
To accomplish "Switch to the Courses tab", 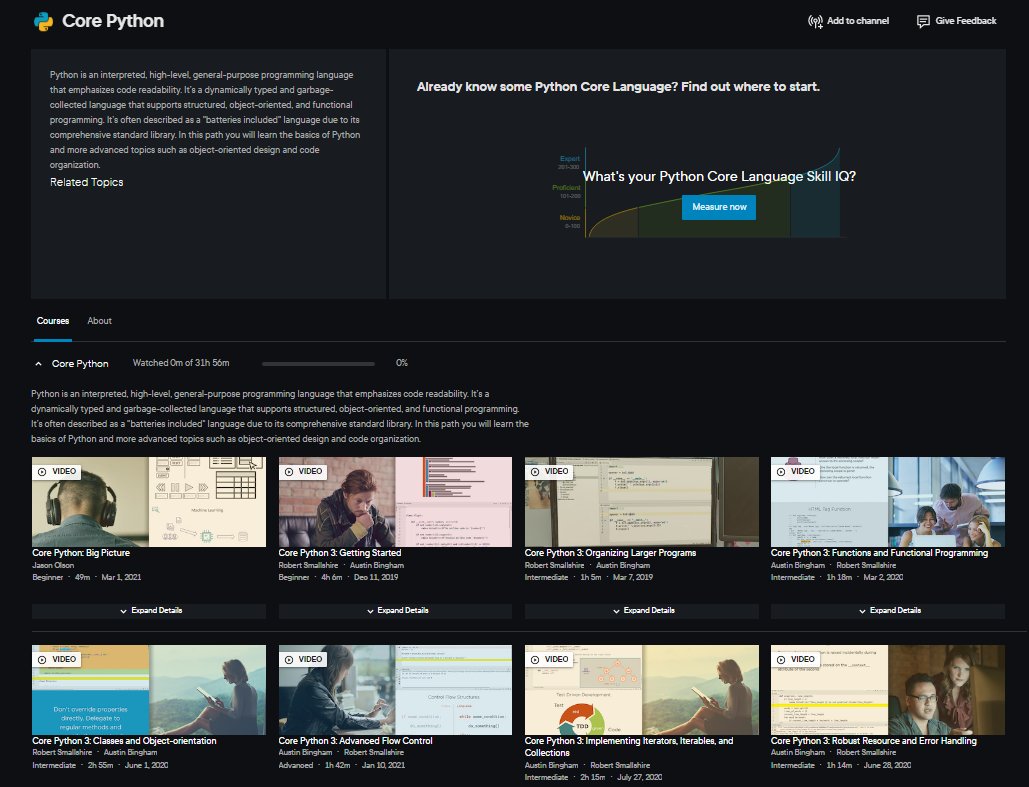I will pyautogui.click(x=52, y=321).
